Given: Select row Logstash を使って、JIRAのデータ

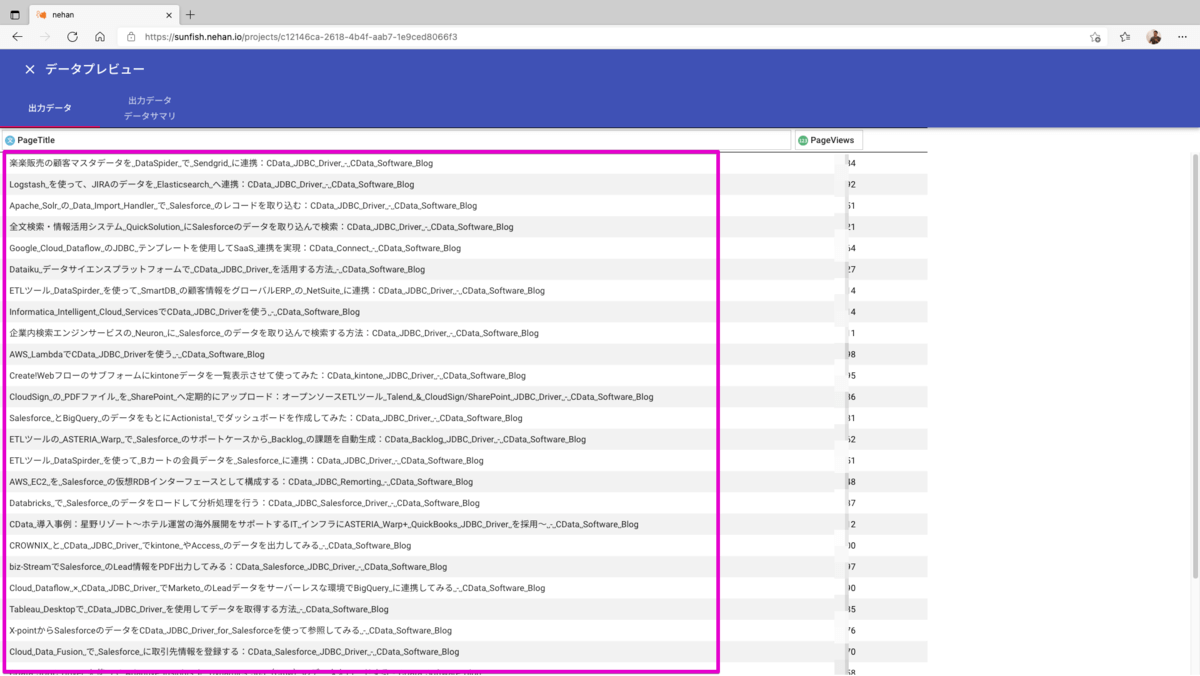Looking at the screenshot, I should click(x=464, y=184).
